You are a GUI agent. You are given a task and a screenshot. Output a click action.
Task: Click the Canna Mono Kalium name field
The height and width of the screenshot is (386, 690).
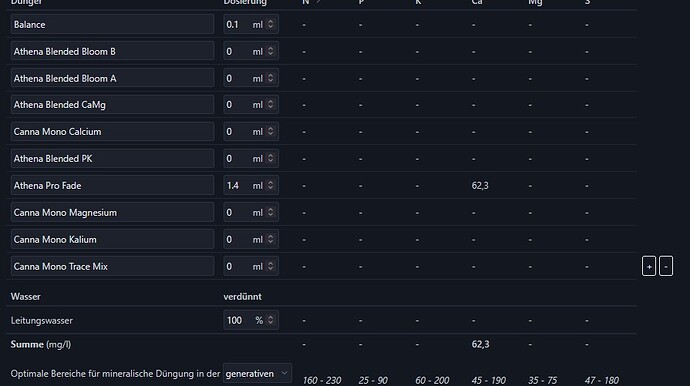(x=112, y=239)
